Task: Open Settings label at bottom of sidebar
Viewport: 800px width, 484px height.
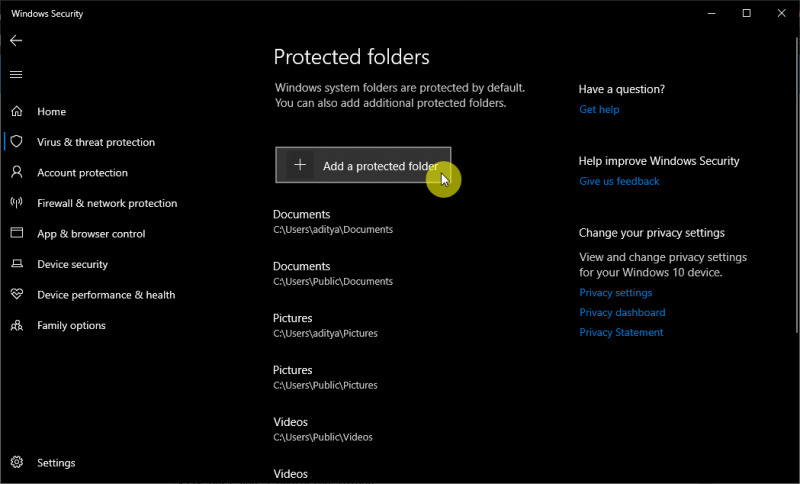Action: point(56,463)
